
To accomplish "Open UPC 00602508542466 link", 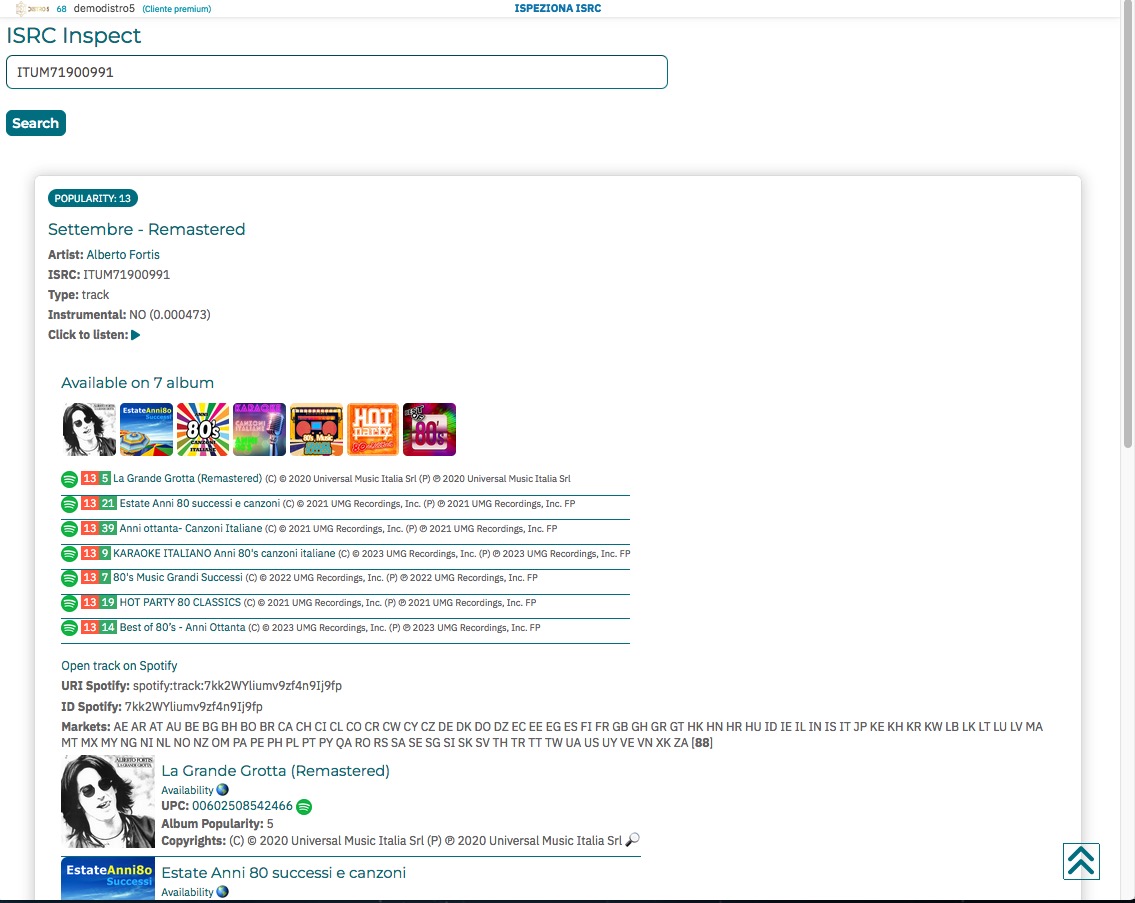I will click(x=242, y=806).
